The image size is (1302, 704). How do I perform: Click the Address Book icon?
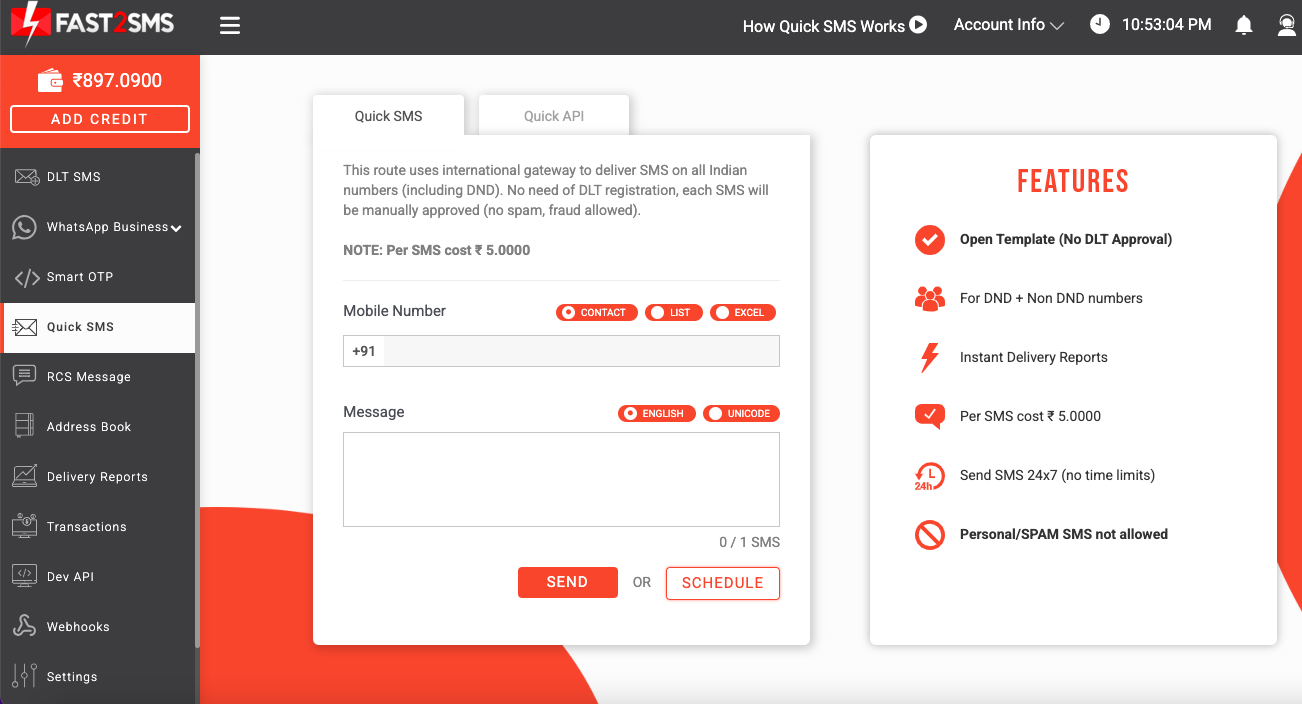tap(25, 426)
